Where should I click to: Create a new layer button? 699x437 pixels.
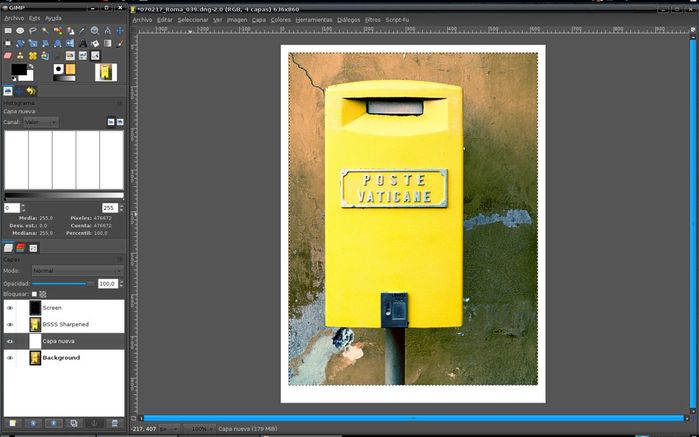click(x=12, y=423)
